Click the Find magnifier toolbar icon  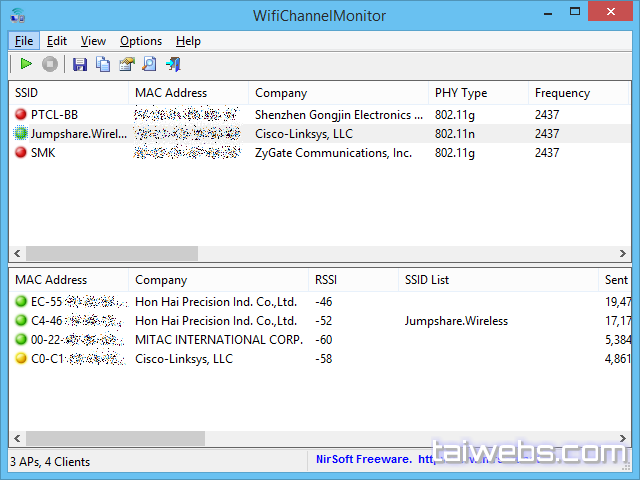pos(149,65)
